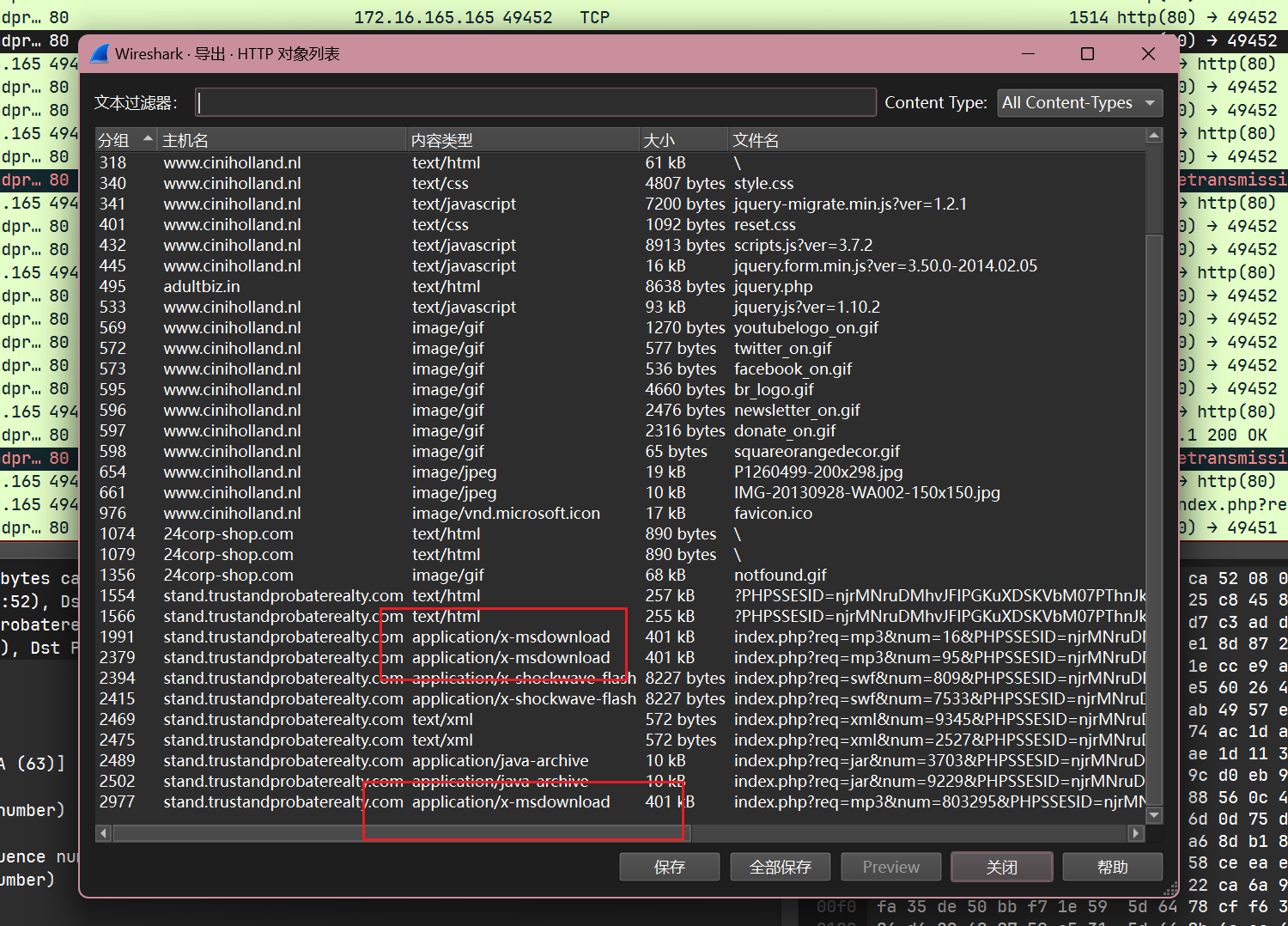
Task: Click the 关闭 button
Action: [x=1001, y=867]
